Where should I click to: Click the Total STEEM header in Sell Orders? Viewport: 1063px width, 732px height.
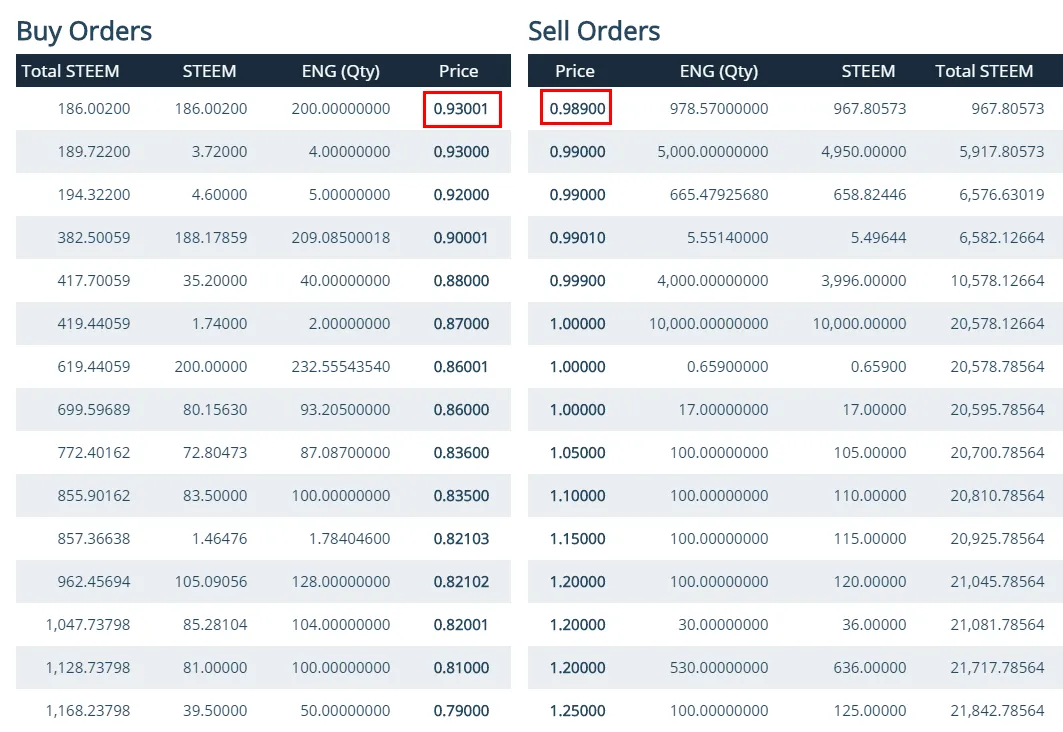[984, 71]
